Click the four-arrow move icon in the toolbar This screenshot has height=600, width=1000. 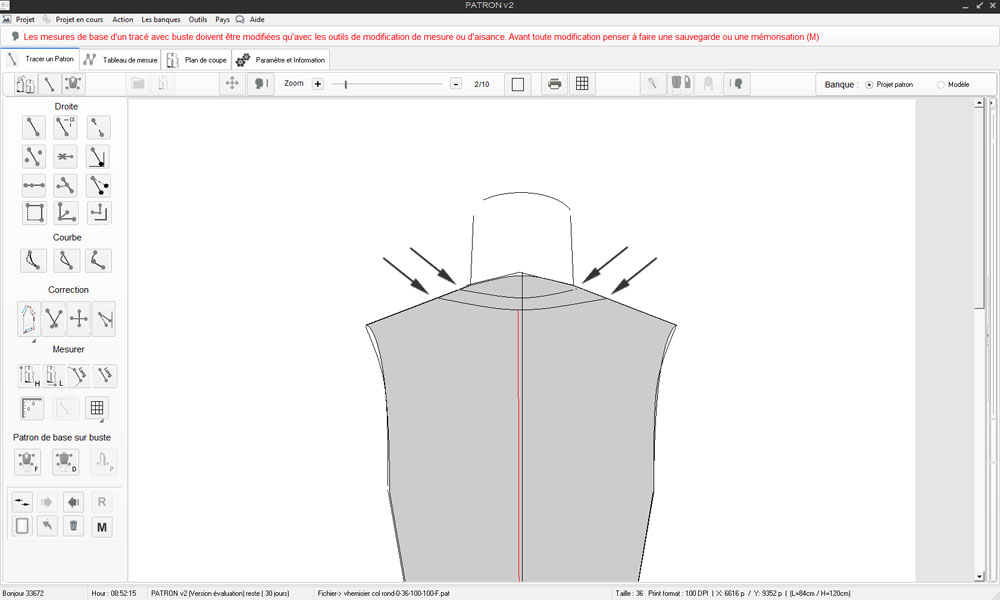pos(232,84)
